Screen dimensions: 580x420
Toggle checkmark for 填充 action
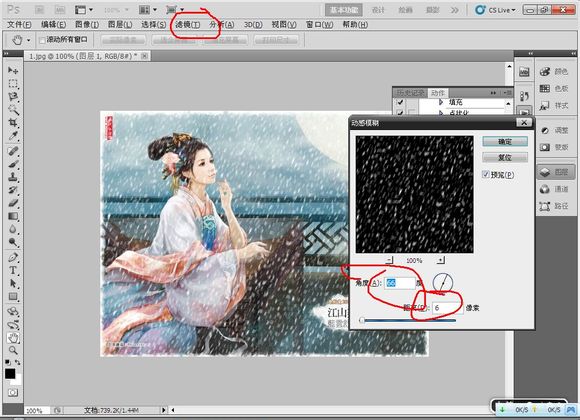pos(400,102)
